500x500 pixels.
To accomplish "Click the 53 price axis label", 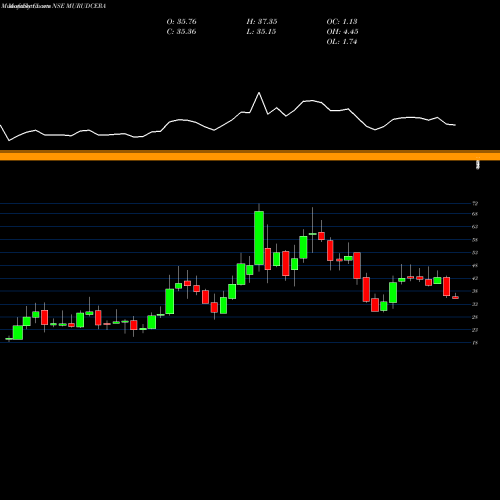I will [x=475, y=253].
